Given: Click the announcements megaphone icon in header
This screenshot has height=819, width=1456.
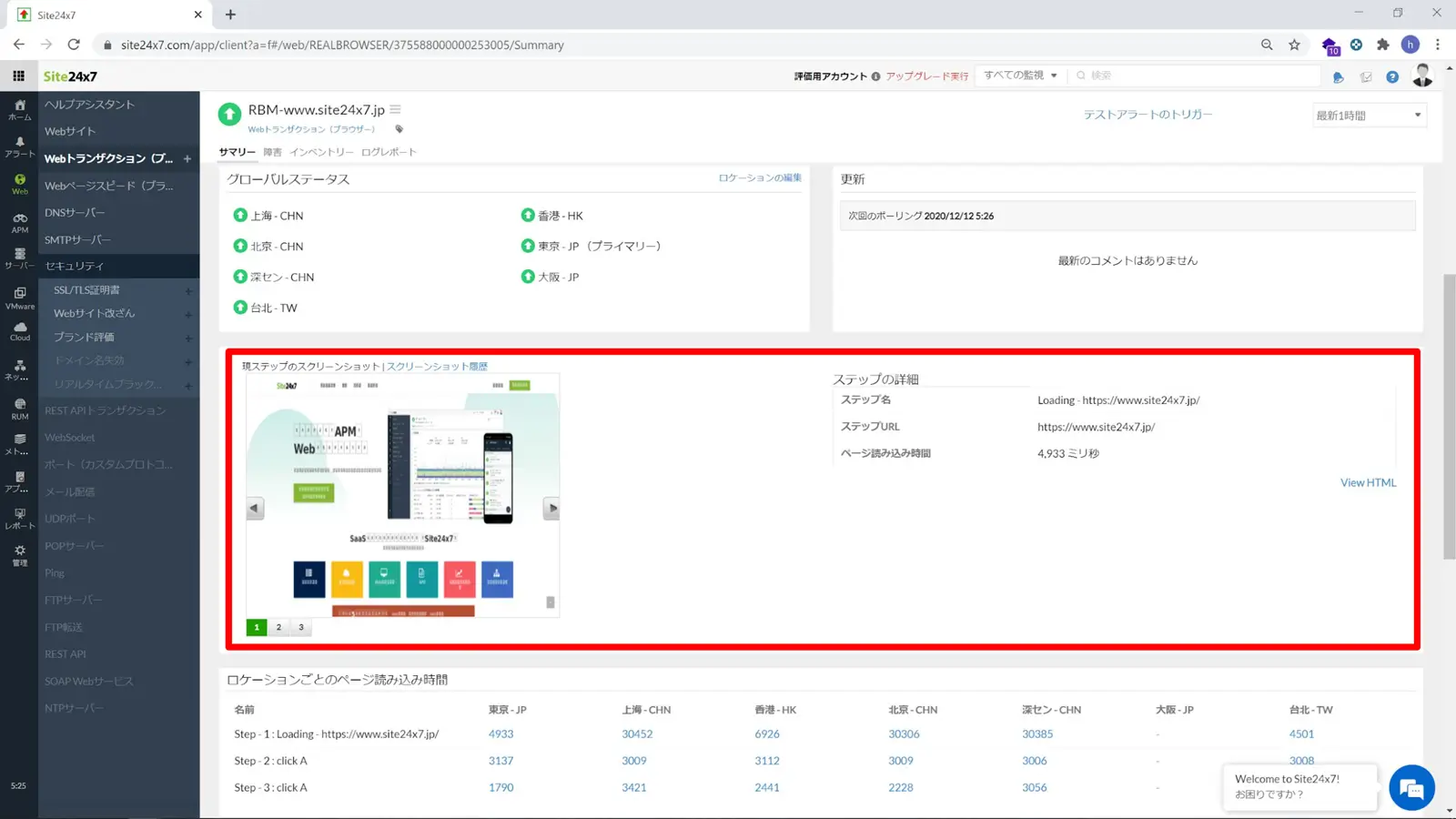Looking at the screenshot, I should click(x=1338, y=77).
